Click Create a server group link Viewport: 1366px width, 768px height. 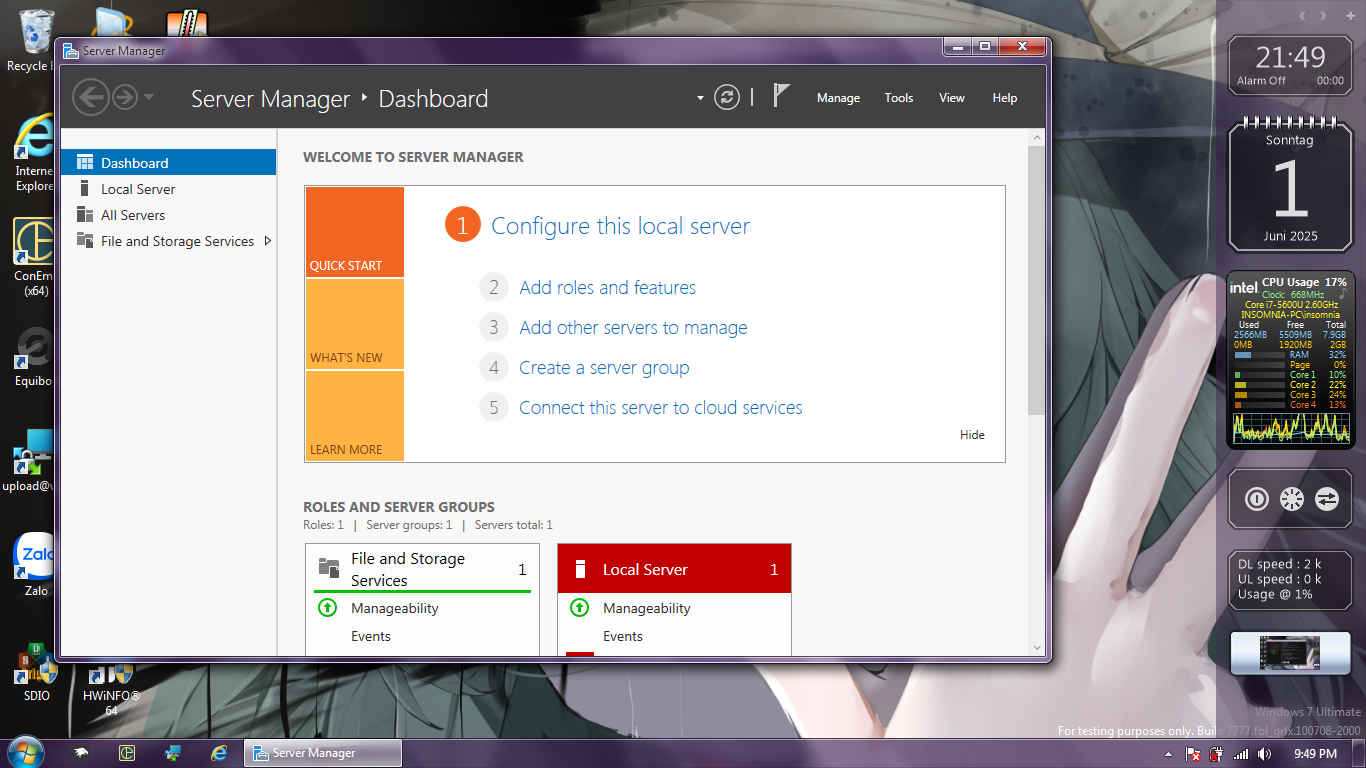coord(604,367)
